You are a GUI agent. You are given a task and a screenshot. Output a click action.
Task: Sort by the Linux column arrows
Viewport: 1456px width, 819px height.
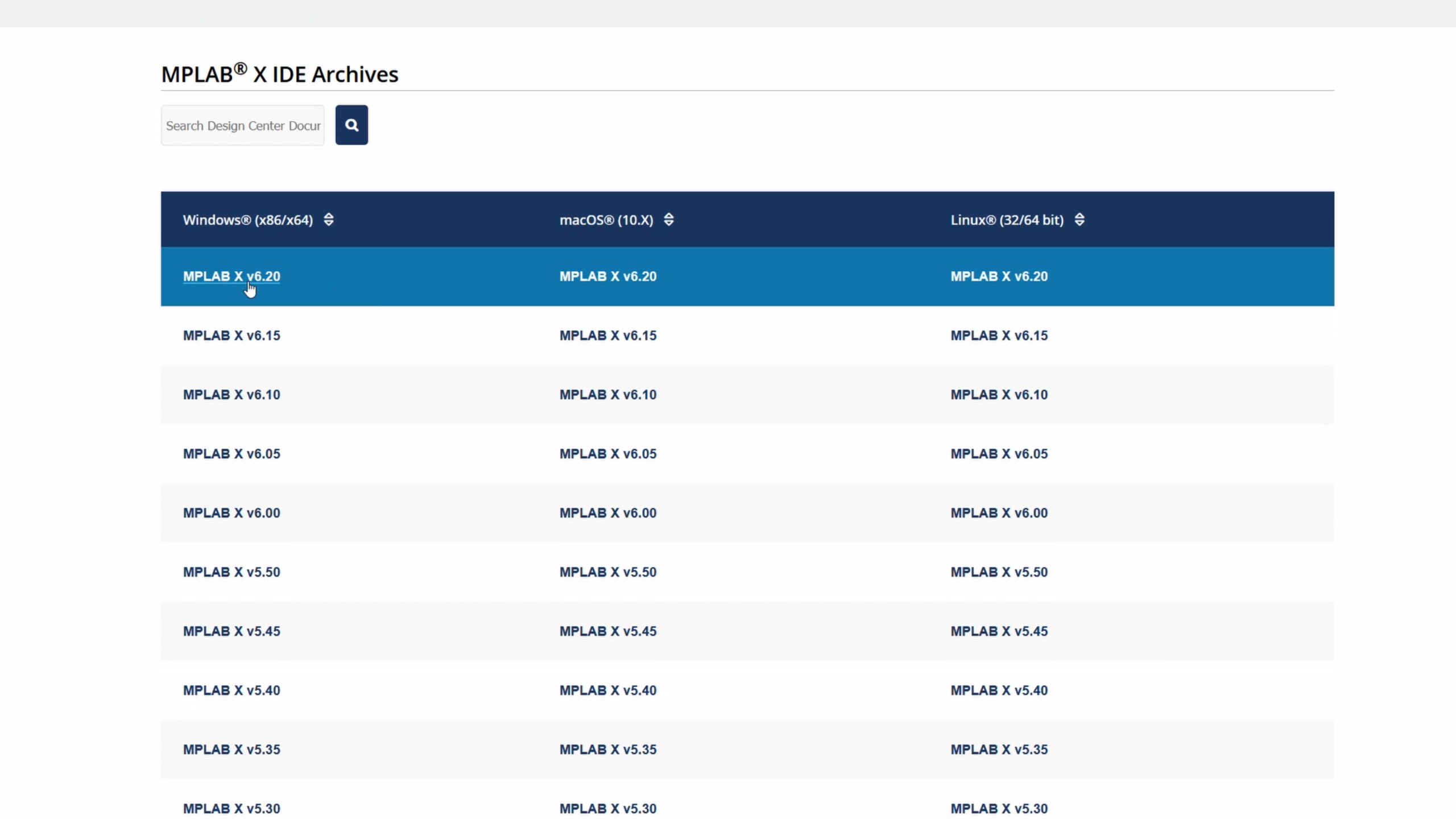pos(1079,220)
